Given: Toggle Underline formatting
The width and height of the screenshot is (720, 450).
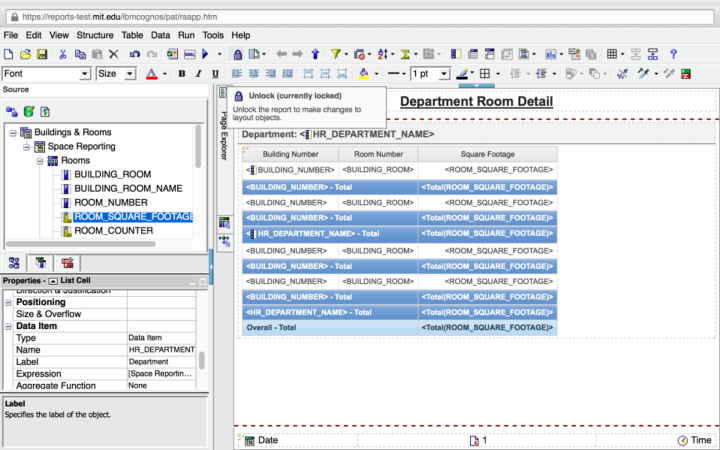Looking at the screenshot, I should pyautogui.click(x=214, y=74).
